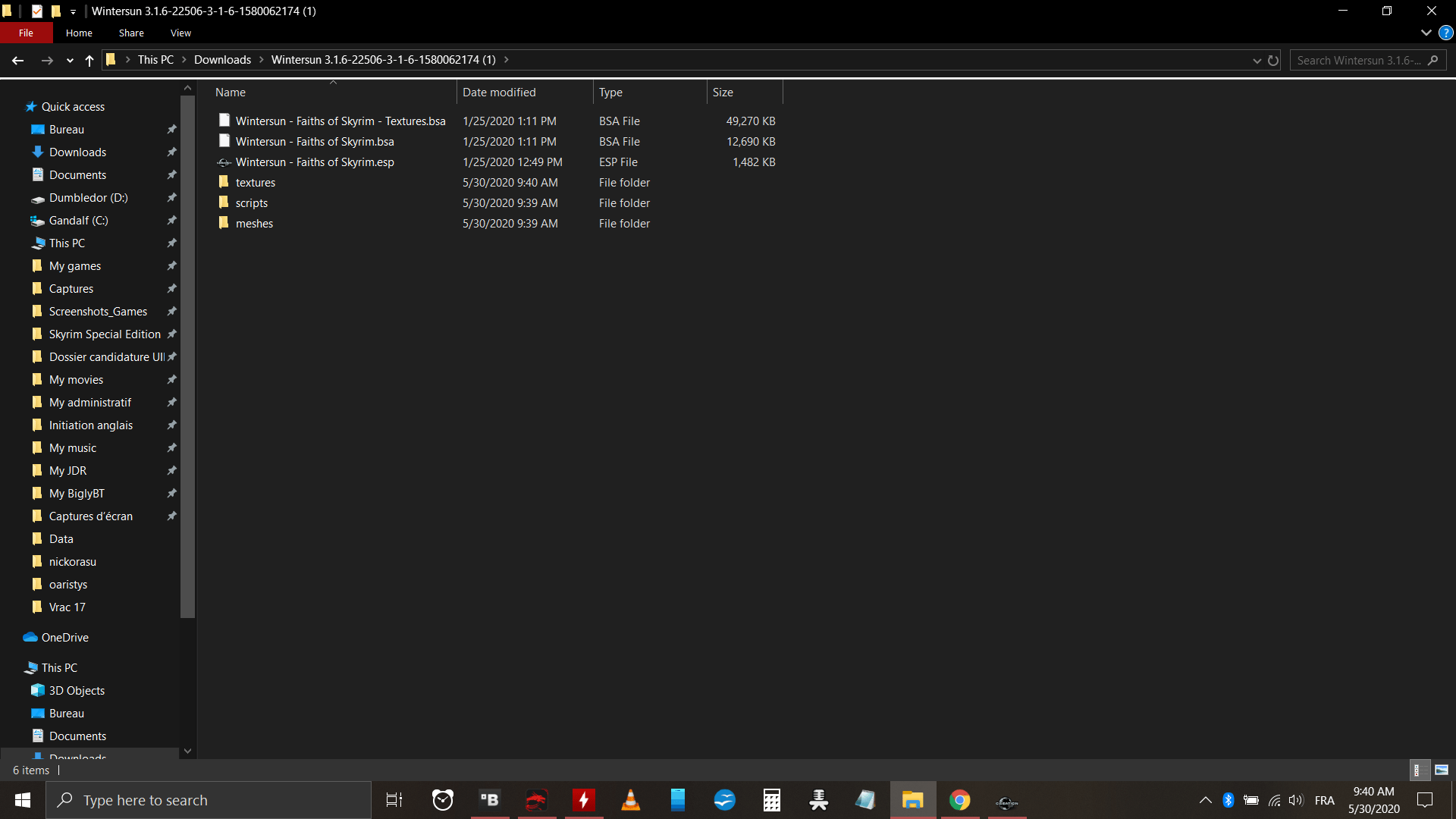
Task: Click This PC in breadcrumb path
Action: pos(155,60)
